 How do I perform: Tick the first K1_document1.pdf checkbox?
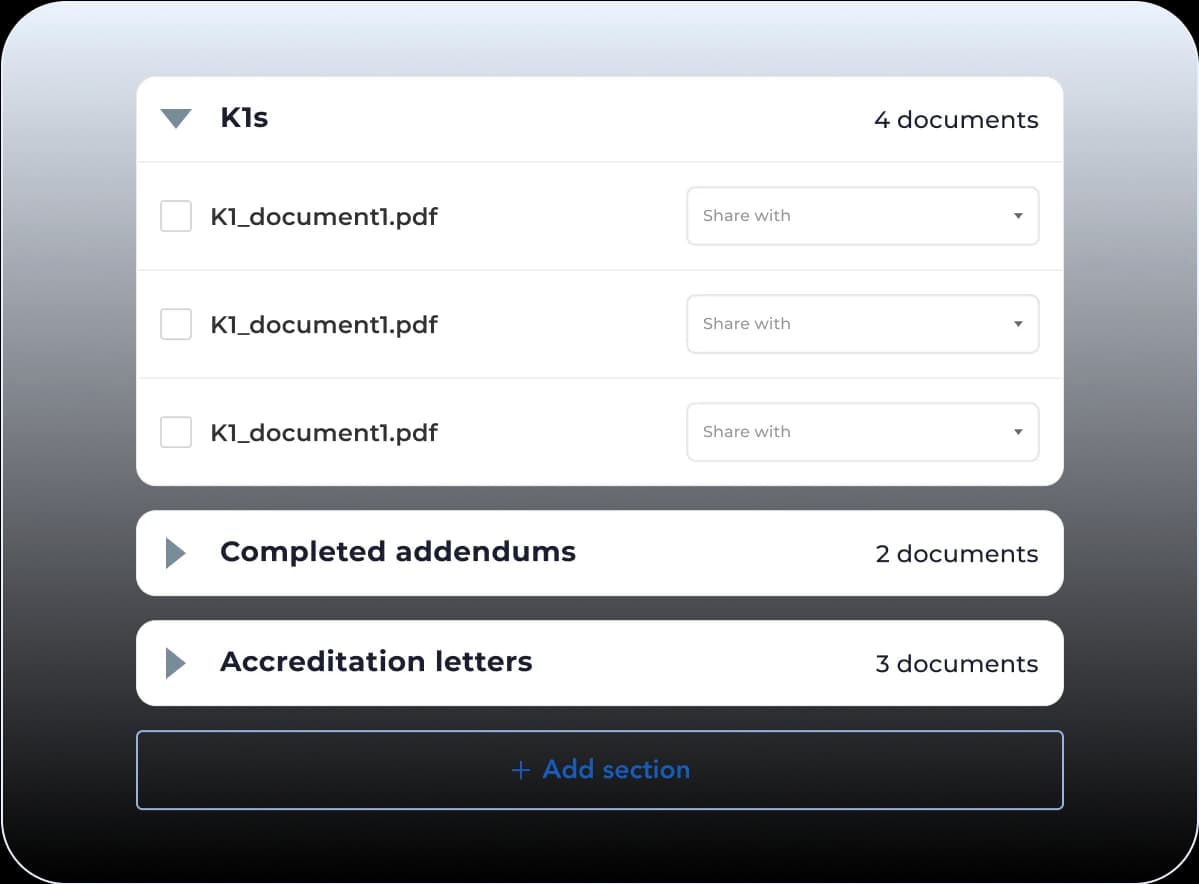(x=176, y=216)
